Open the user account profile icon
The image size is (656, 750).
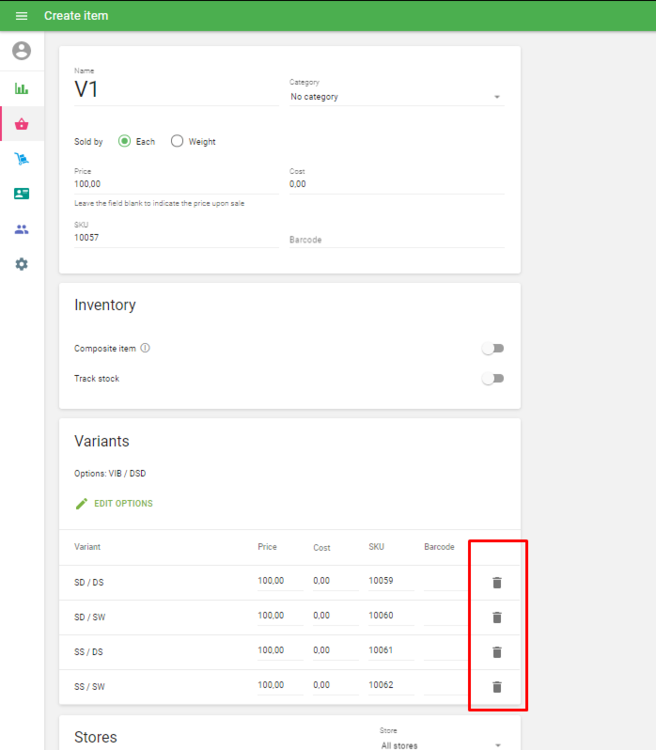21,51
